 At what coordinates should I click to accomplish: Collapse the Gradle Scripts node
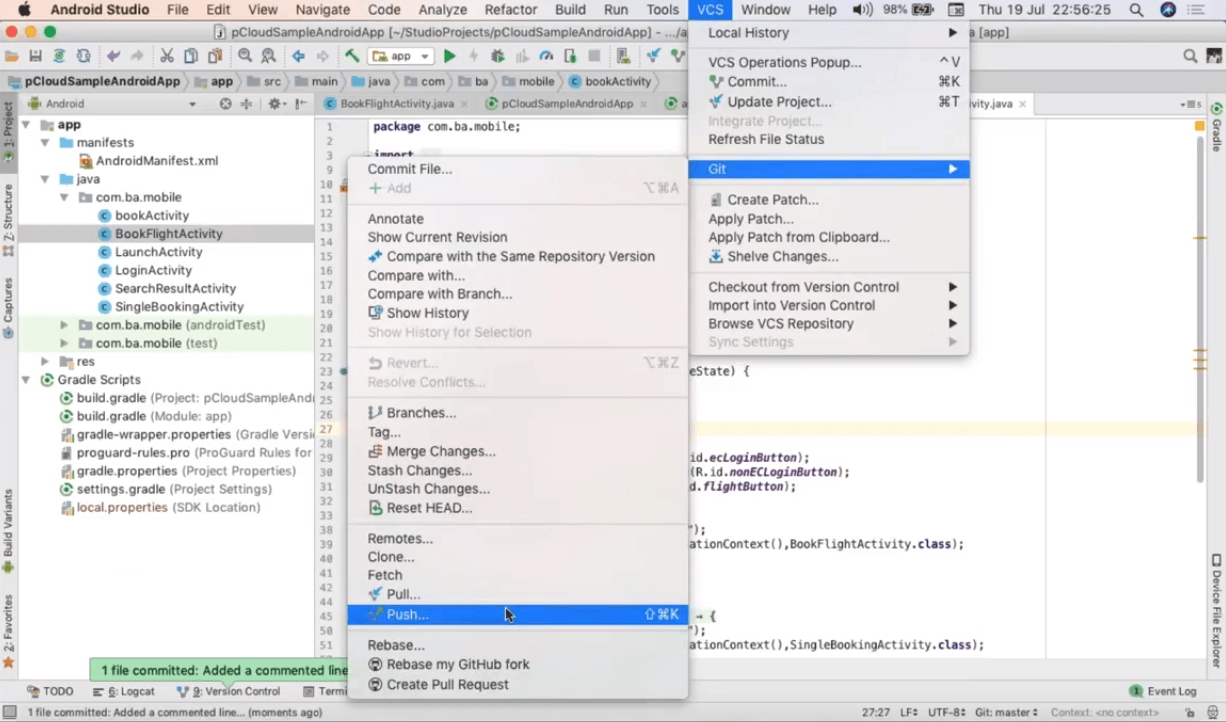click(27, 380)
